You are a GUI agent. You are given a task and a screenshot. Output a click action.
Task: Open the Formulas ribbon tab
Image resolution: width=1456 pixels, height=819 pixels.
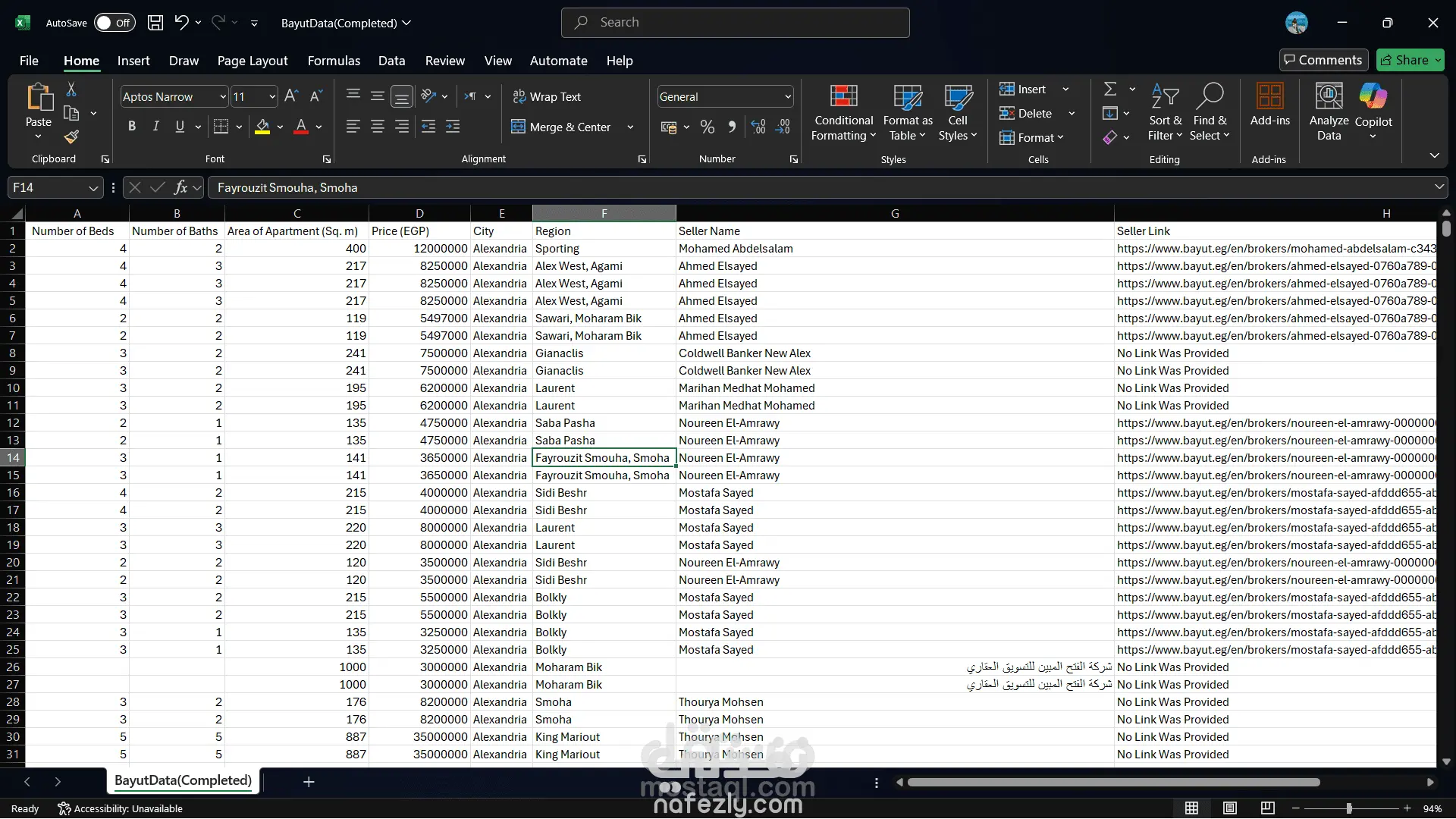(x=334, y=61)
